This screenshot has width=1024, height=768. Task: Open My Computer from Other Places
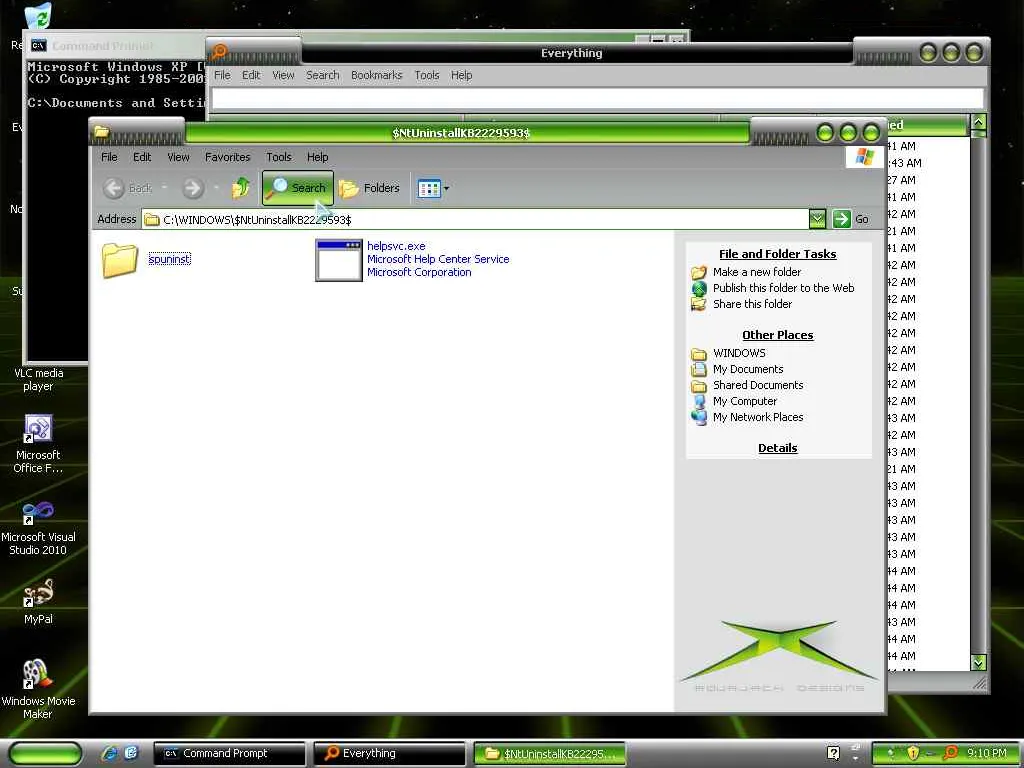pos(744,401)
